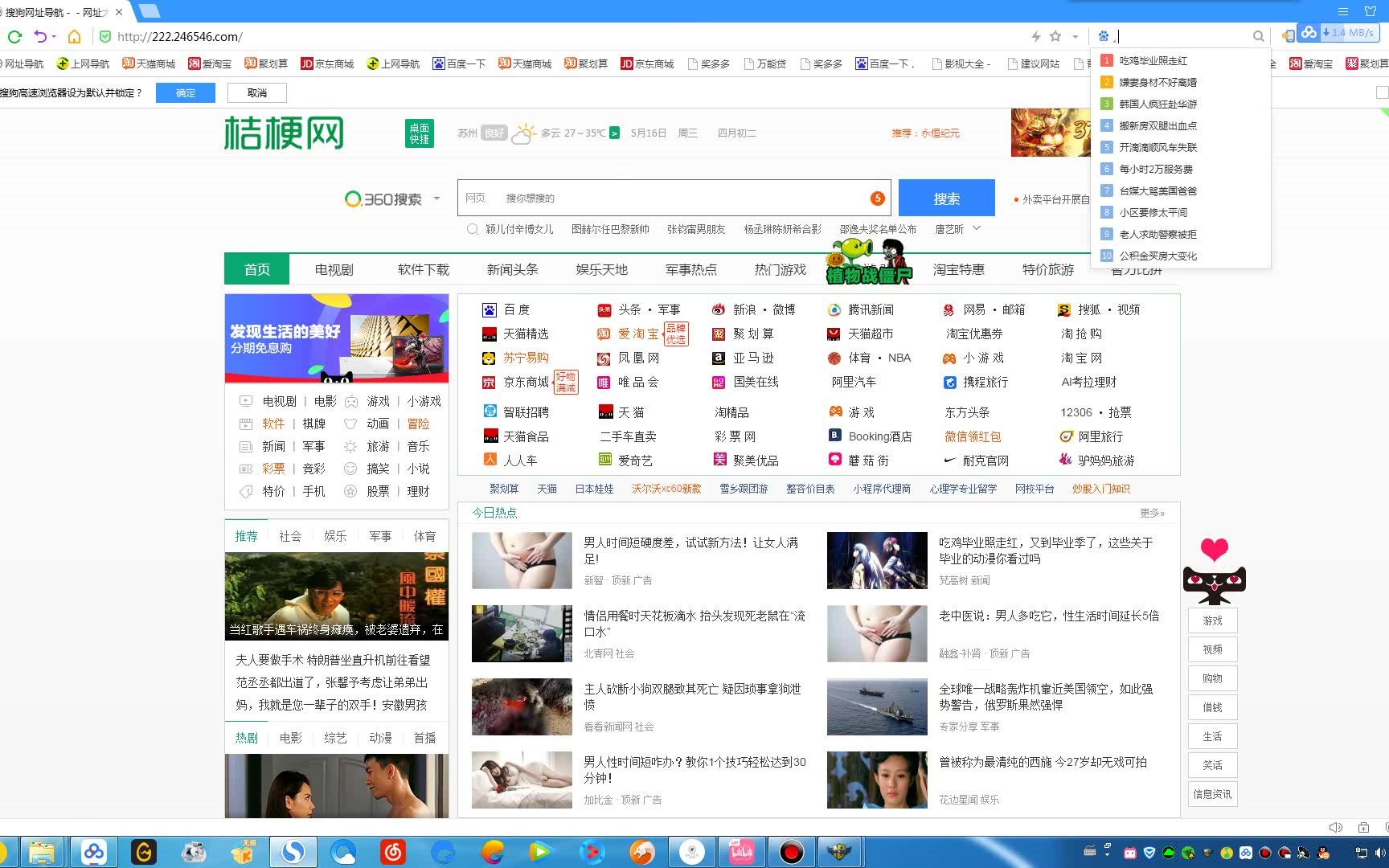Bookmark this page with the star icon
This screenshot has height=868, width=1389.
(x=1055, y=36)
